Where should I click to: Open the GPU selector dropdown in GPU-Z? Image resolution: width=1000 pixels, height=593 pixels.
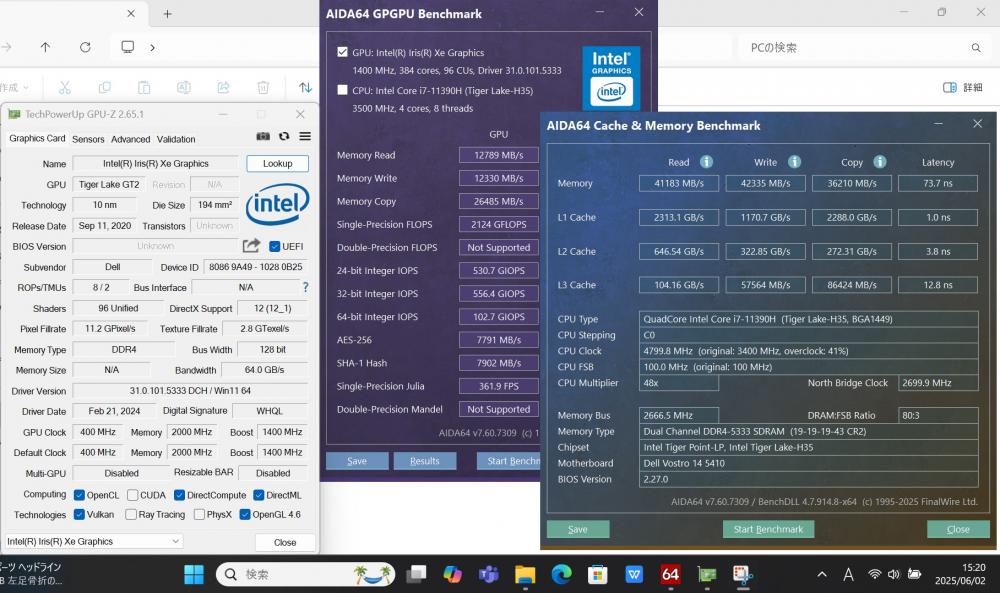(x=94, y=541)
